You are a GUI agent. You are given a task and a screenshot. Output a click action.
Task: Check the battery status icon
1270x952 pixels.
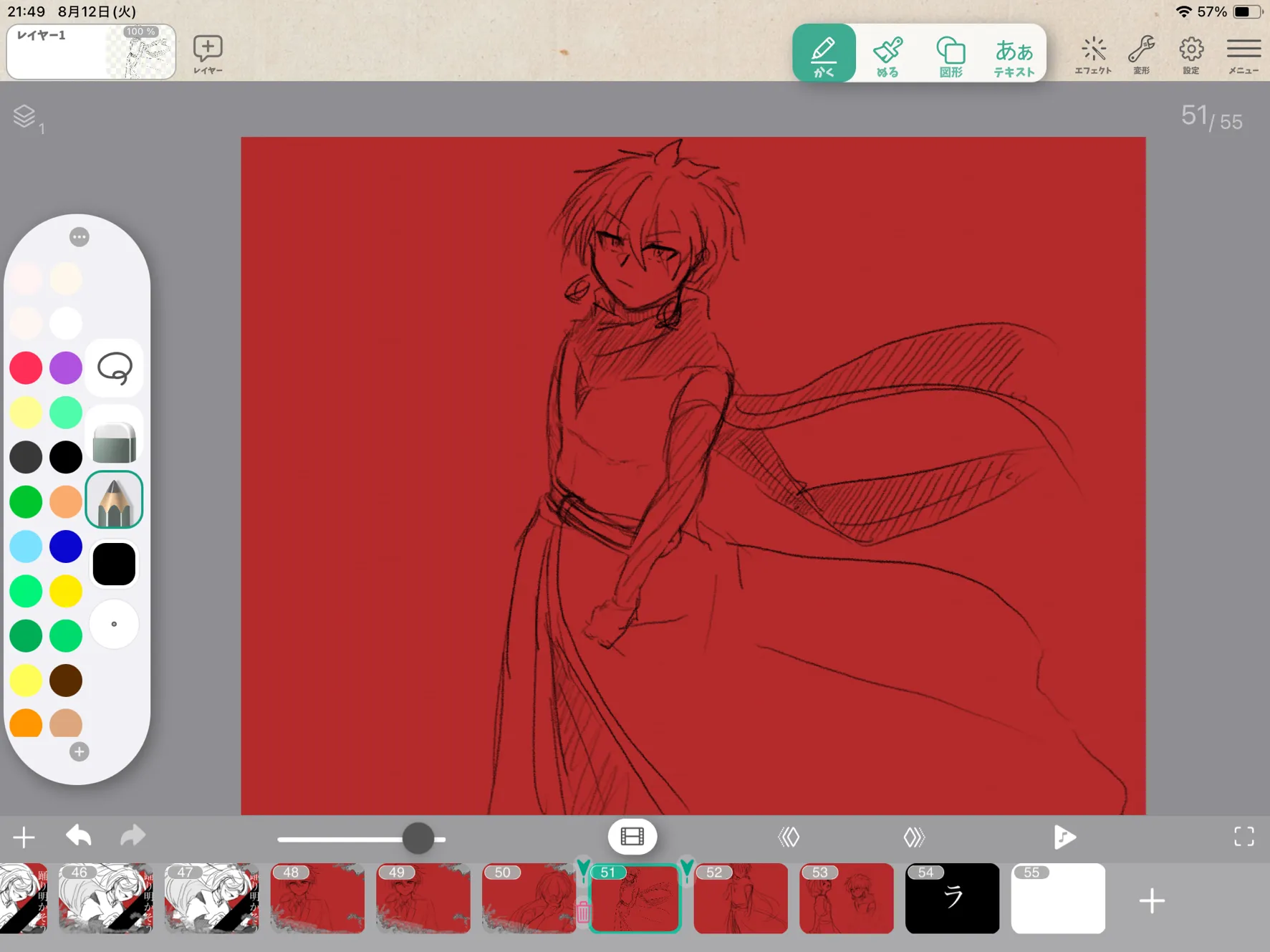click(1248, 12)
